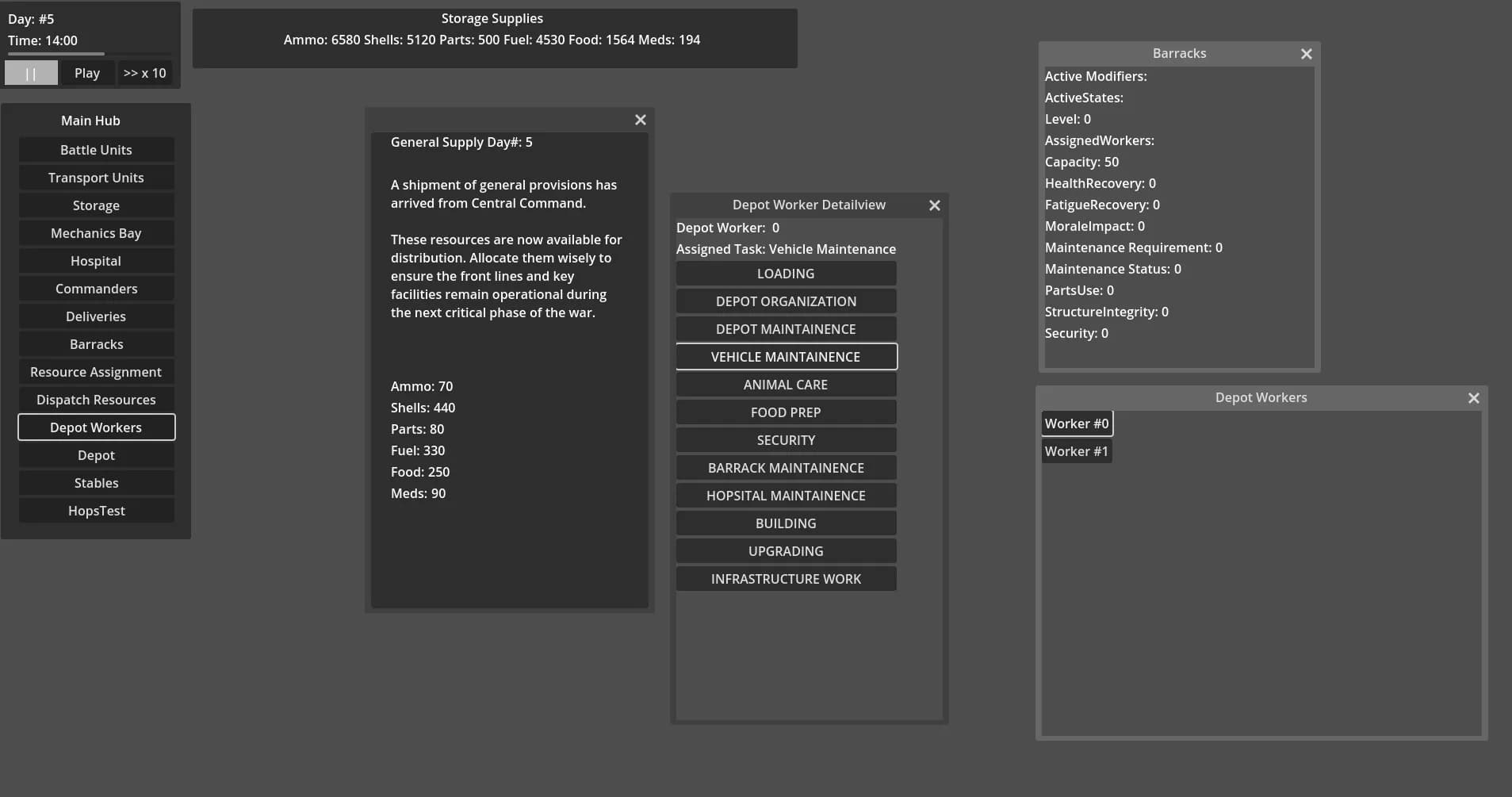
Task: Assign SECURITY task
Action: pos(786,440)
